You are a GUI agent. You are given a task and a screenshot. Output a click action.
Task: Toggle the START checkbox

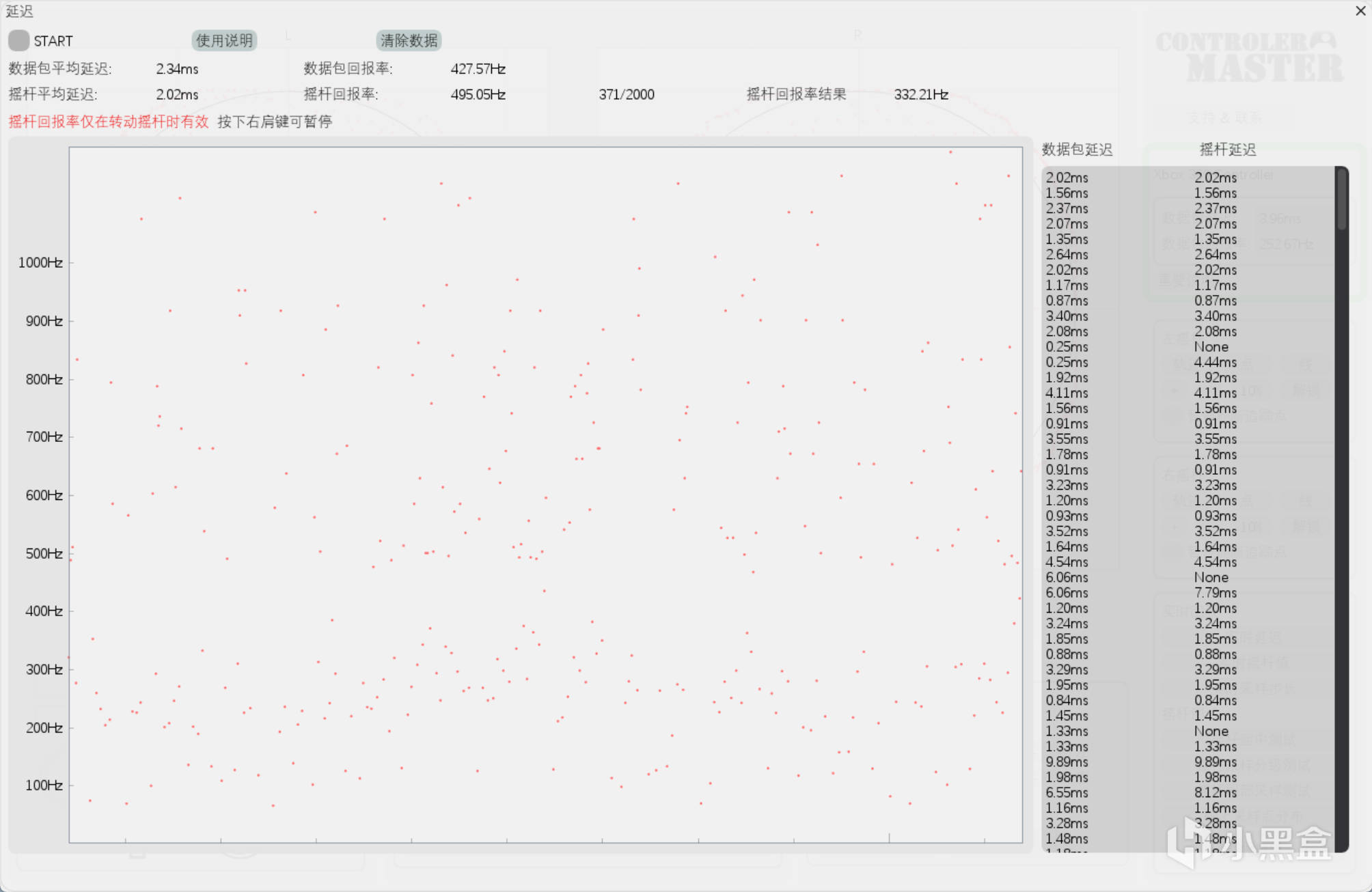(19, 40)
